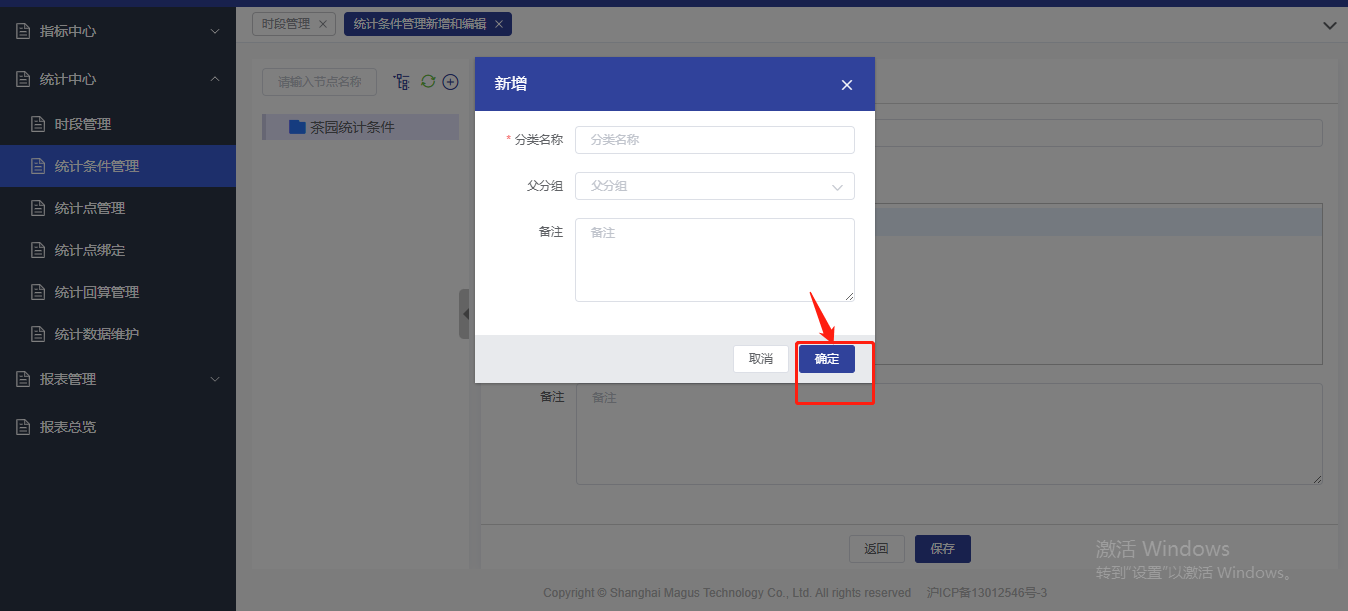Close the 统计条件管理新增和编辑 tab
Image resolution: width=1348 pixels, height=611 pixels.
(x=499, y=24)
